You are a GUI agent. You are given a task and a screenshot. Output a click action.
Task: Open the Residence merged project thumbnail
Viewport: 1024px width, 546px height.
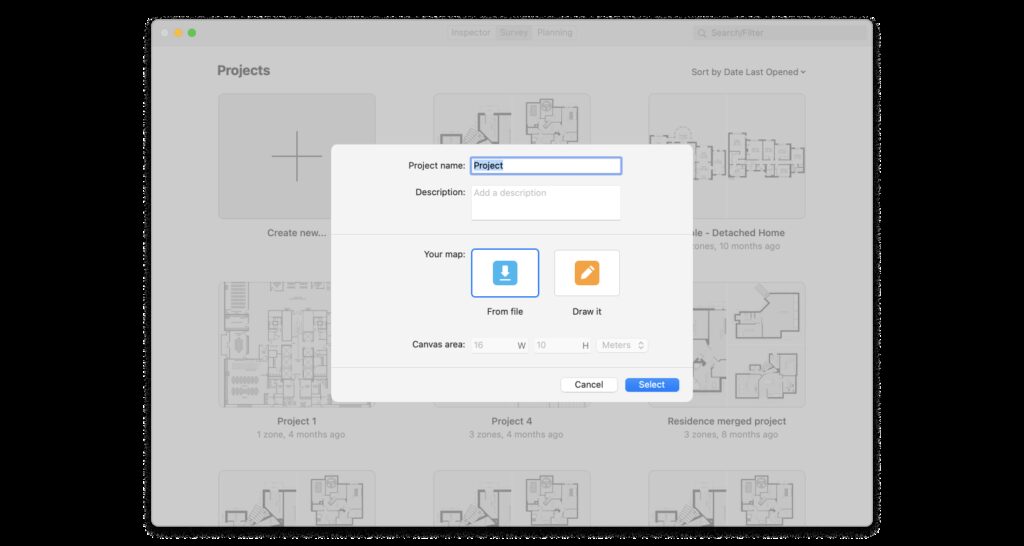(x=727, y=344)
